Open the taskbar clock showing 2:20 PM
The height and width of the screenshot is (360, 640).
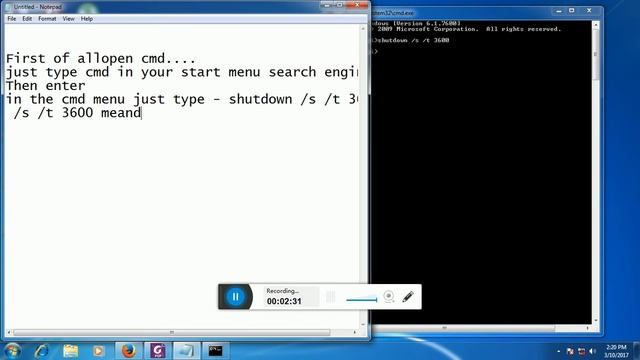click(x=616, y=351)
